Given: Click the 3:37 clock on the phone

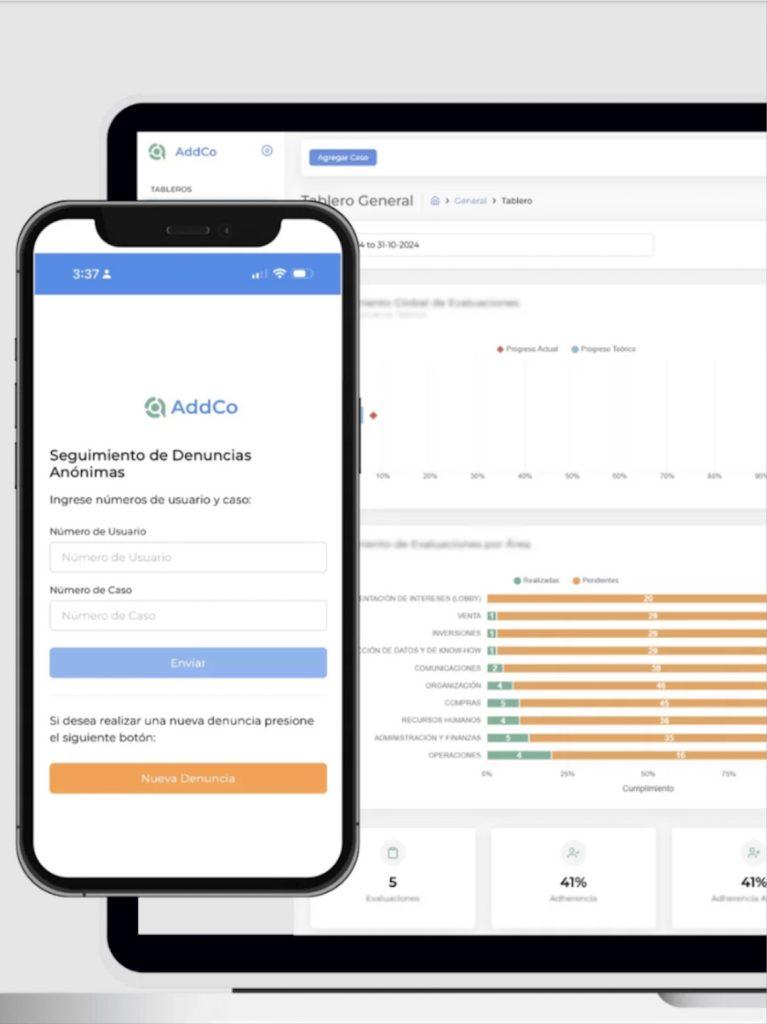Looking at the screenshot, I should coord(86,274).
